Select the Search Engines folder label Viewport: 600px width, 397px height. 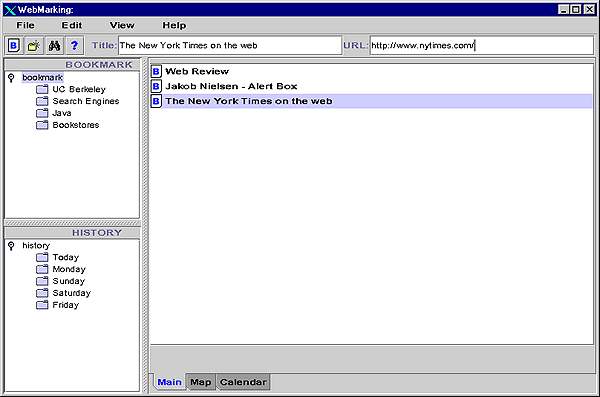[x=86, y=101]
